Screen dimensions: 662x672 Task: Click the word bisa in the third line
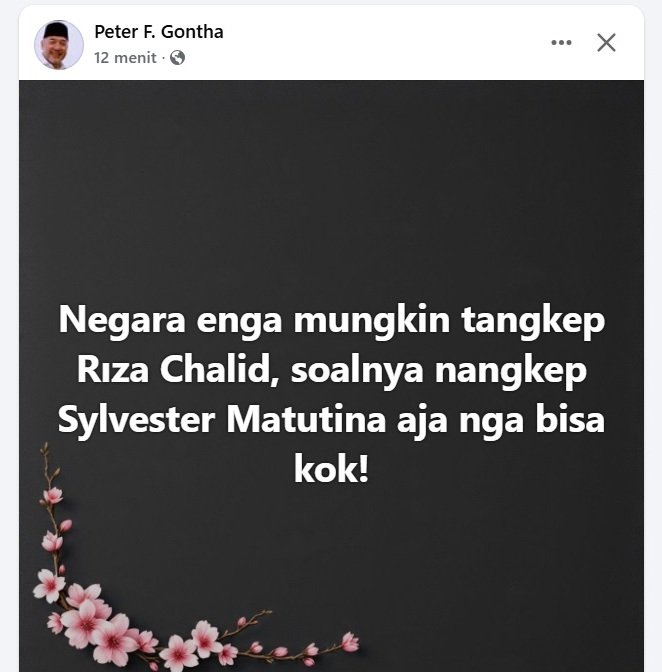click(570, 420)
